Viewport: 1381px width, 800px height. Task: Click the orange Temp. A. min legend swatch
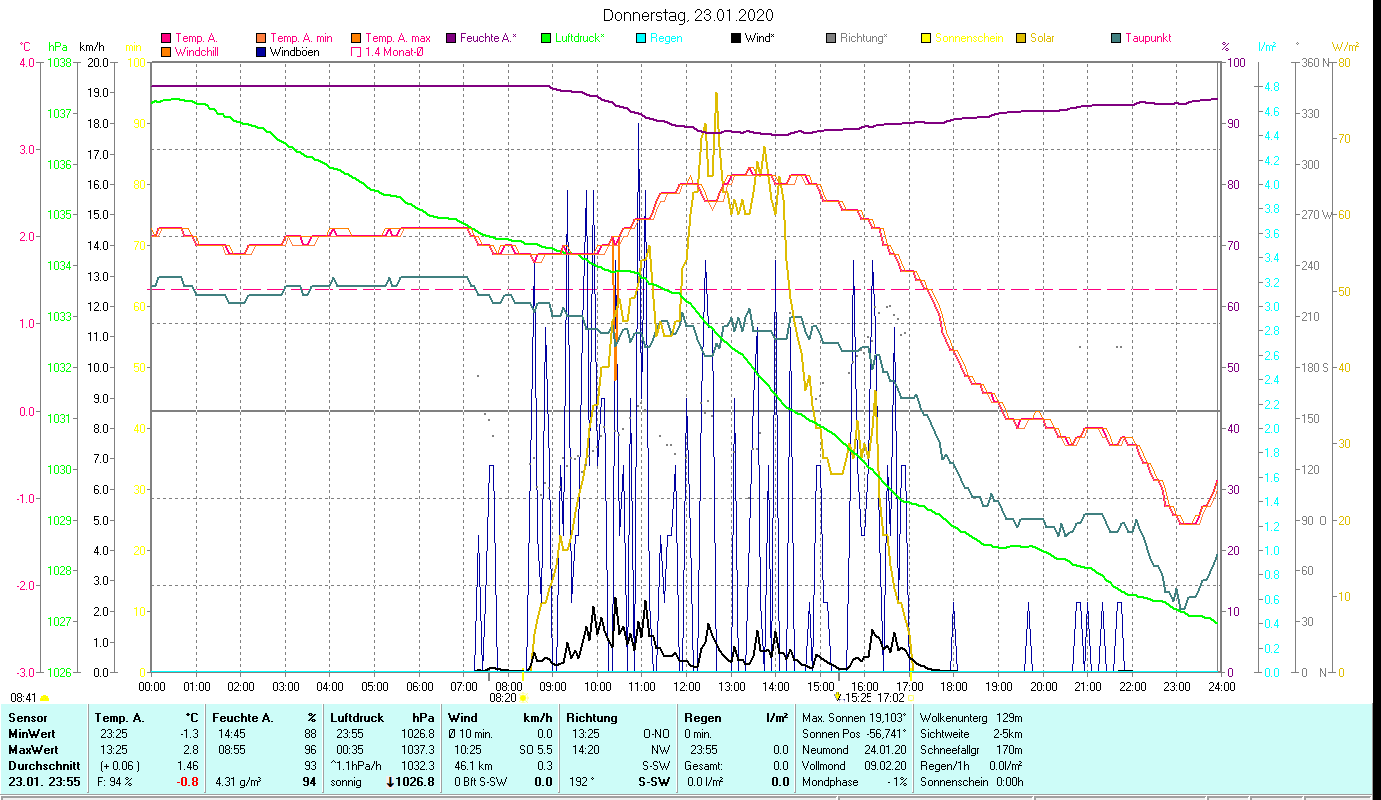(262, 38)
